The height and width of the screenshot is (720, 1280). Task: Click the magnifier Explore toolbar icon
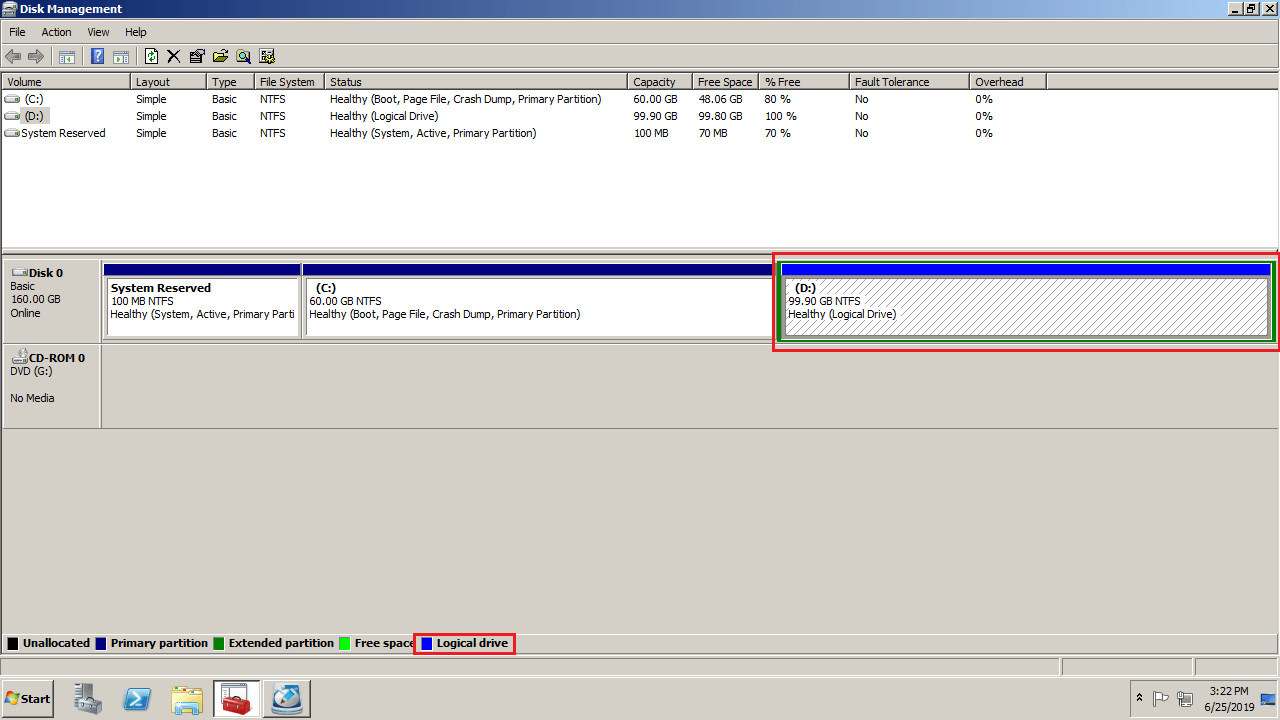click(243, 57)
